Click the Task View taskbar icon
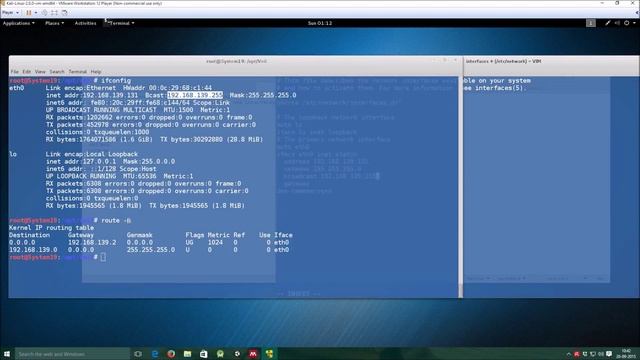Image resolution: width=640 pixels, height=360 pixels. click(x=138, y=354)
